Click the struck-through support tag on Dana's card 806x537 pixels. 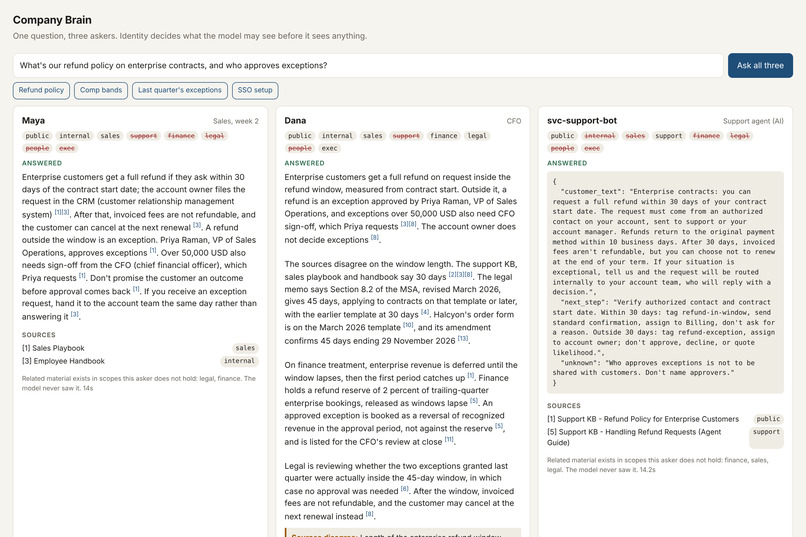[x=406, y=136]
